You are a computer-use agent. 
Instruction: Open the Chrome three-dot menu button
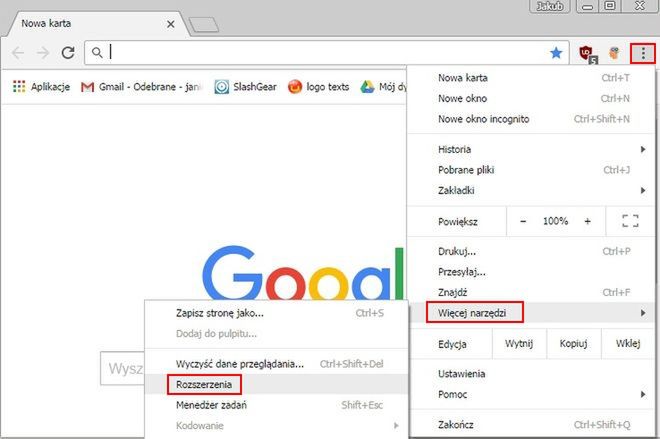(643, 53)
